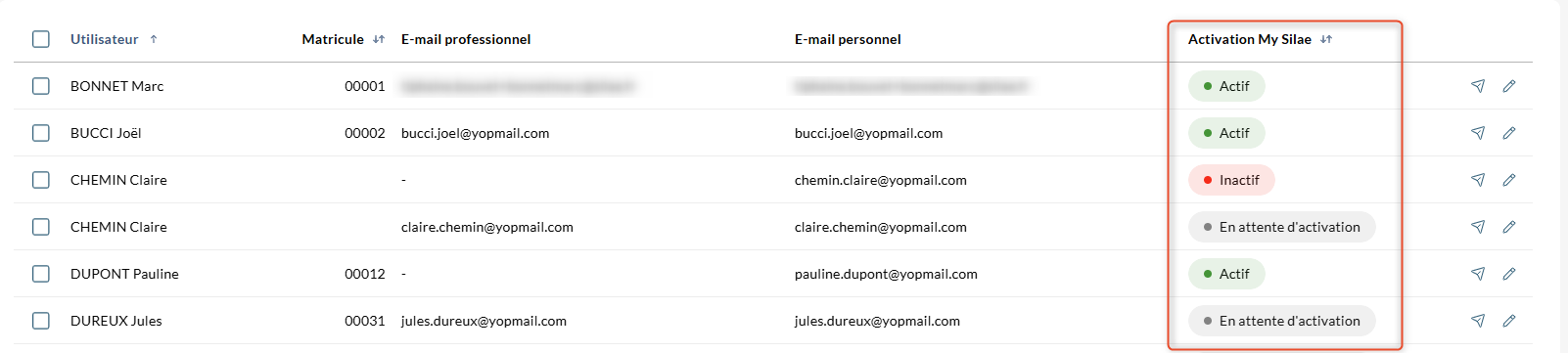Sort by the Utilisateur column arrow
Viewport: 1568px width, 353px height.
tap(154, 39)
